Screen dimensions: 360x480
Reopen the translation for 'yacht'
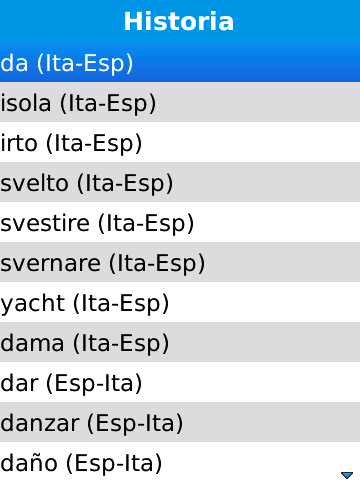click(180, 302)
